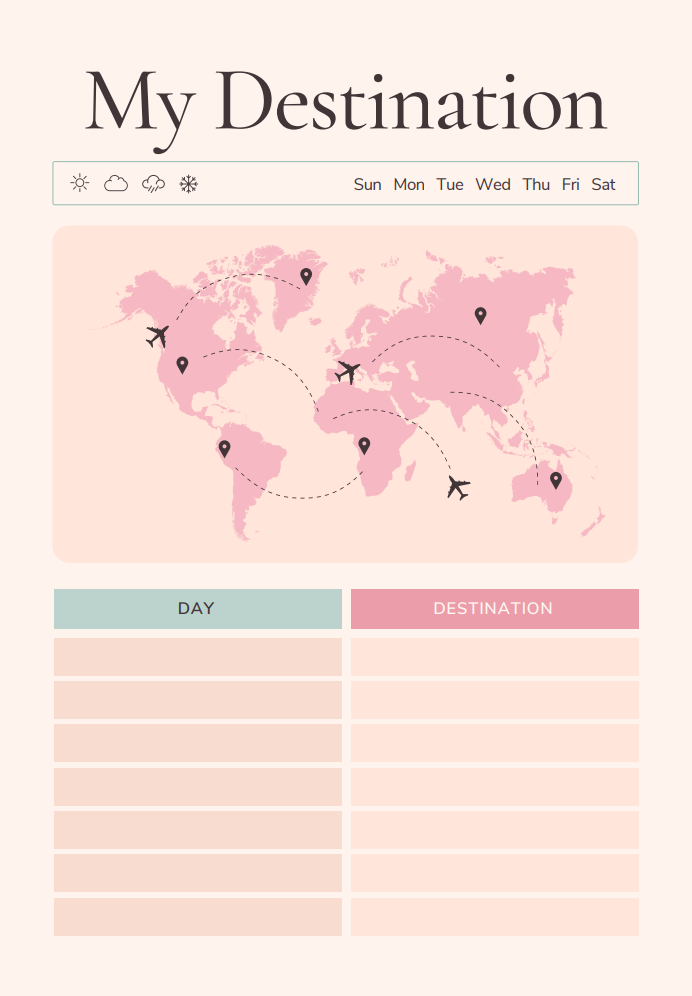This screenshot has width=692, height=996.
Task: Click the location pin on Australia
Action: [x=556, y=479]
